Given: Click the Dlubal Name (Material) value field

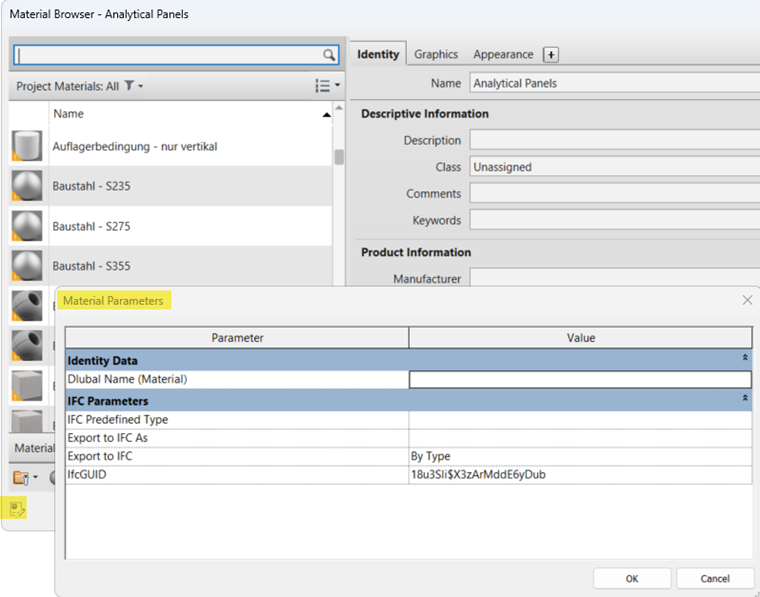Looking at the screenshot, I should click(x=580, y=379).
